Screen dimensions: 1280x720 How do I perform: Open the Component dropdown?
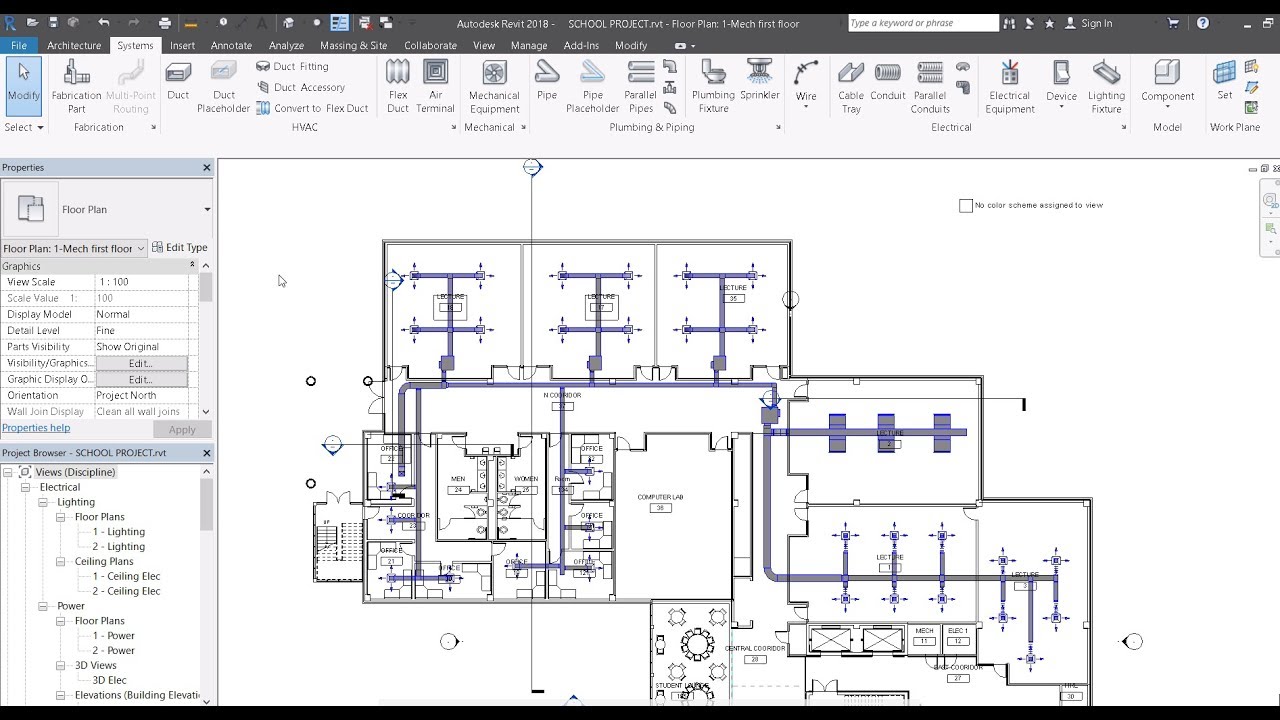point(1167,107)
